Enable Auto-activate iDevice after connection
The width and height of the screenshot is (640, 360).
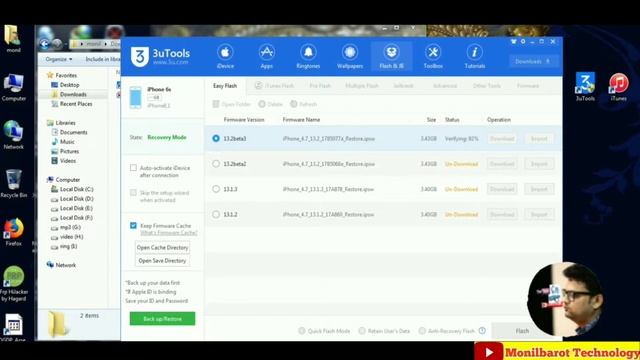pyautogui.click(x=133, y=168)
